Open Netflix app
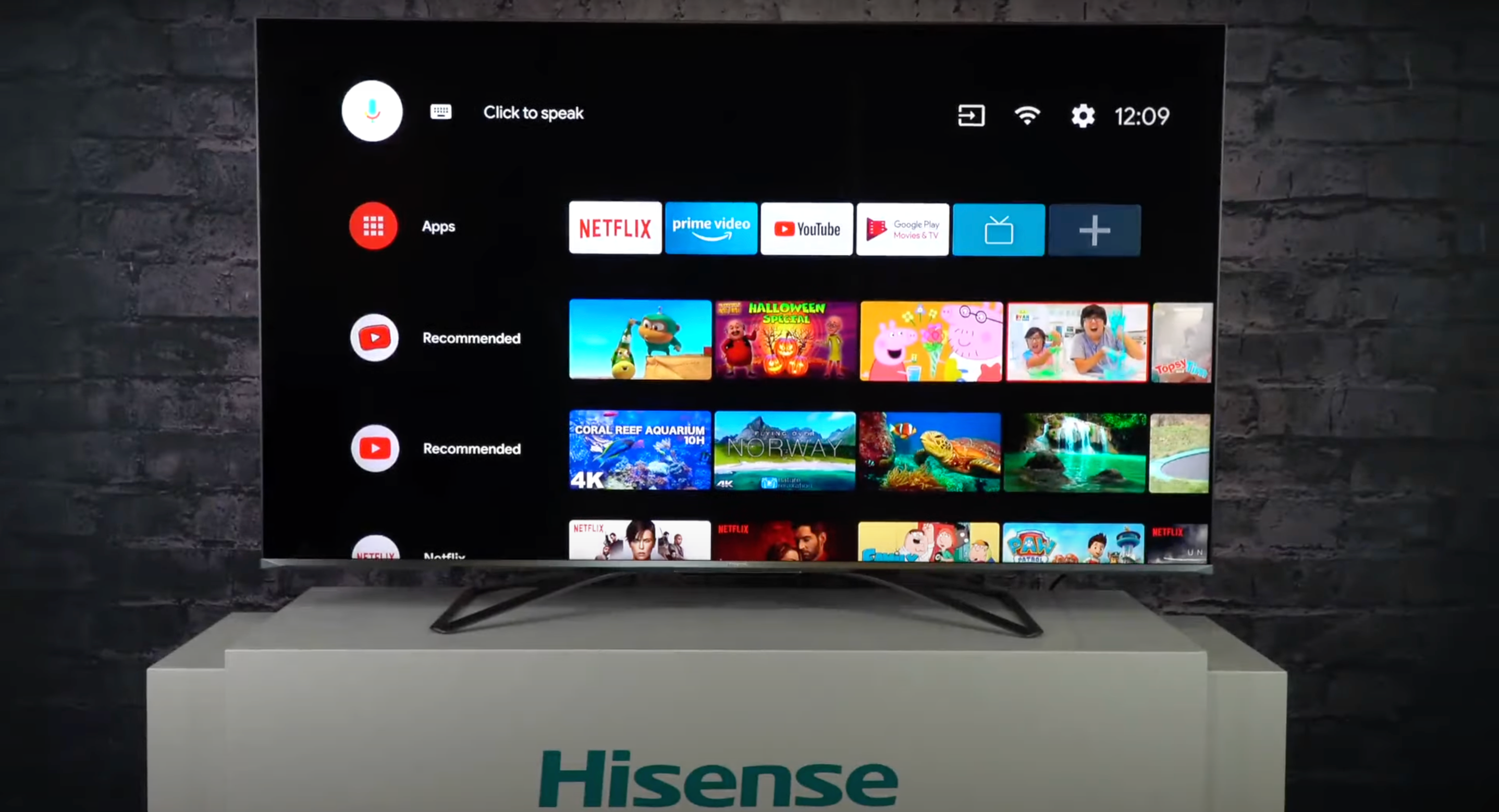This screenshot has width=1499, height=812. tap(615, 226)
